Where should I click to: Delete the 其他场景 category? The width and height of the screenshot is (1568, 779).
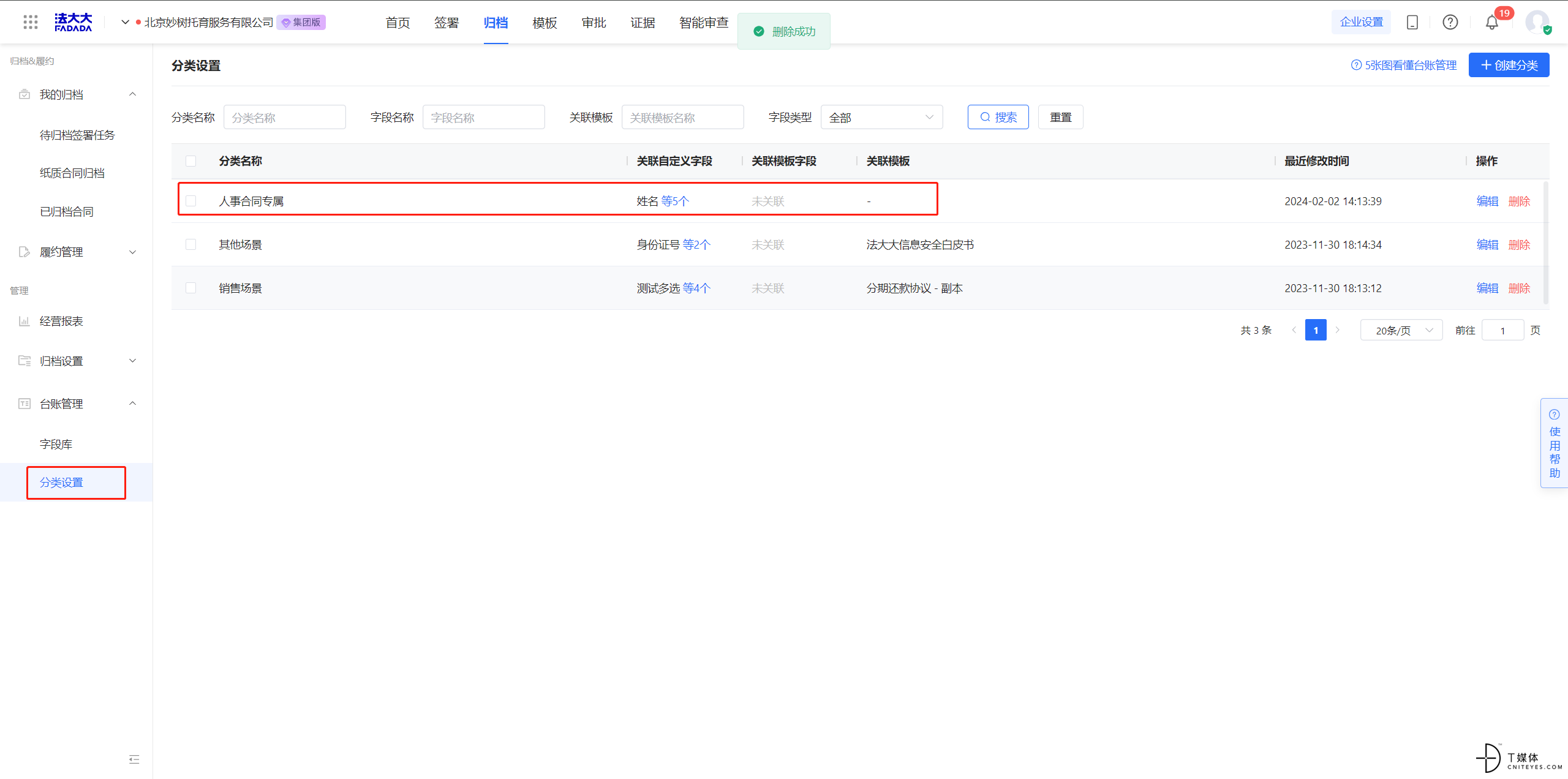click(1519, 244)
